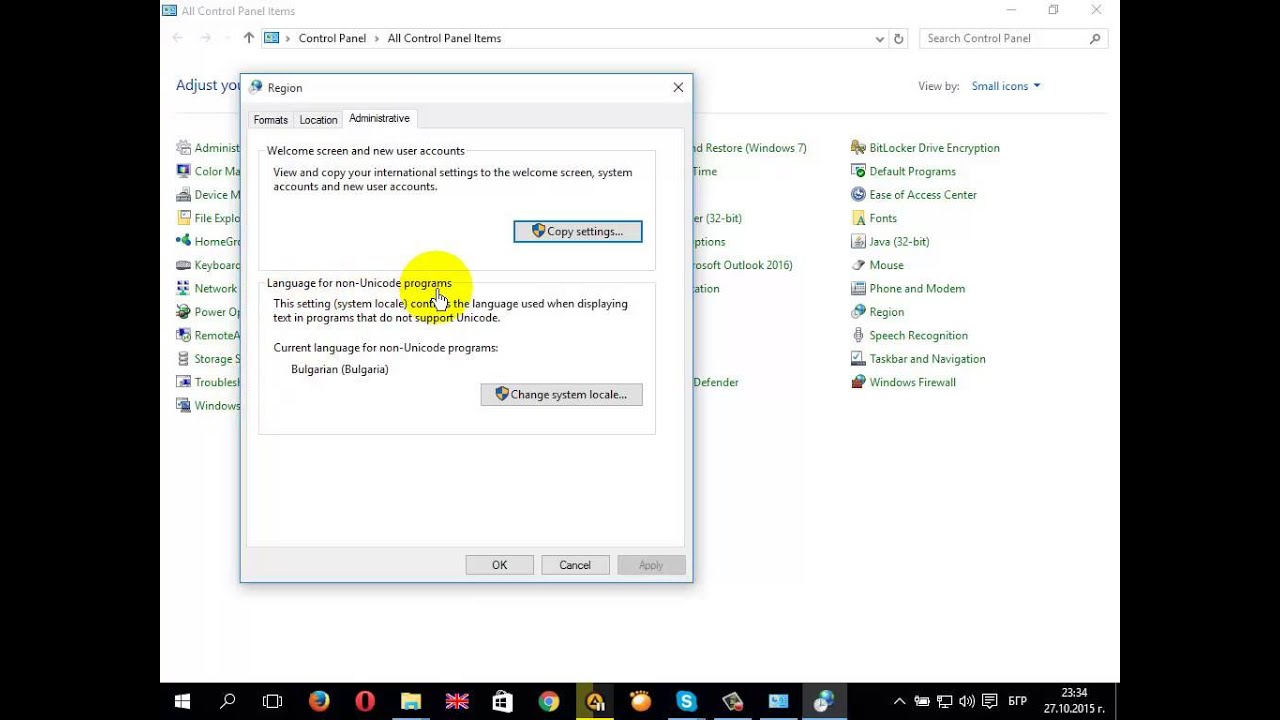Open Change system locale dialog
Image resolution: width=1280 pixels, height=720 pixels.
pos(561,394)
